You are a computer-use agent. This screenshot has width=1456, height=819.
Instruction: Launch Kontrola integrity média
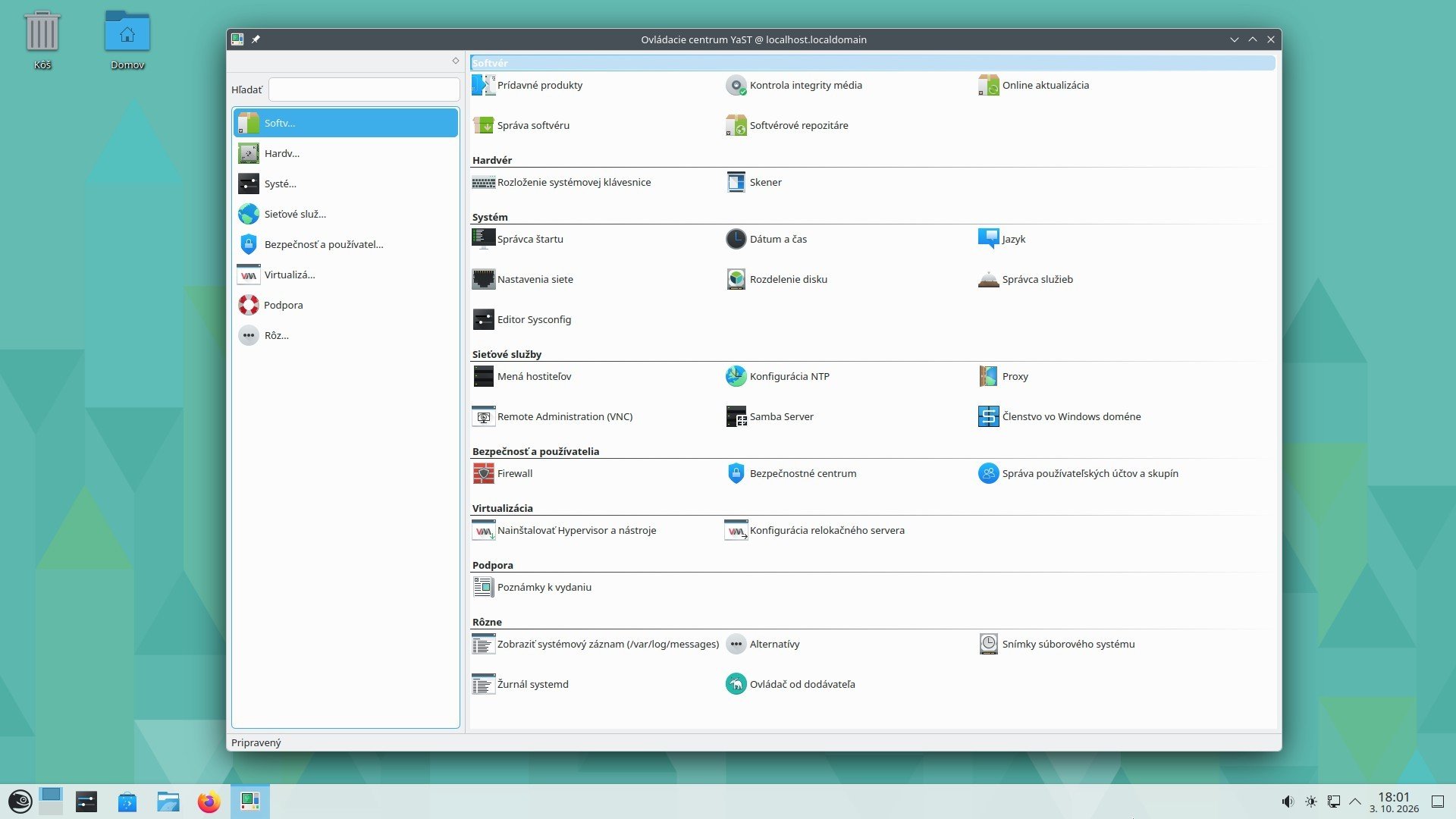[793, 85]
